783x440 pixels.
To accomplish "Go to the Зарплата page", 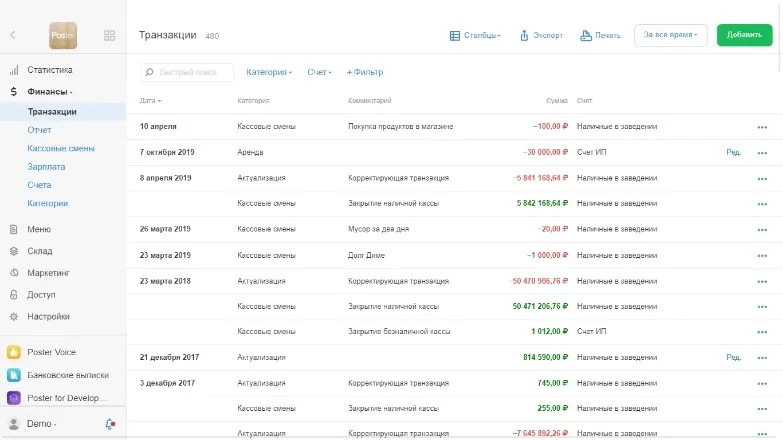I will [x=46, y=167].
